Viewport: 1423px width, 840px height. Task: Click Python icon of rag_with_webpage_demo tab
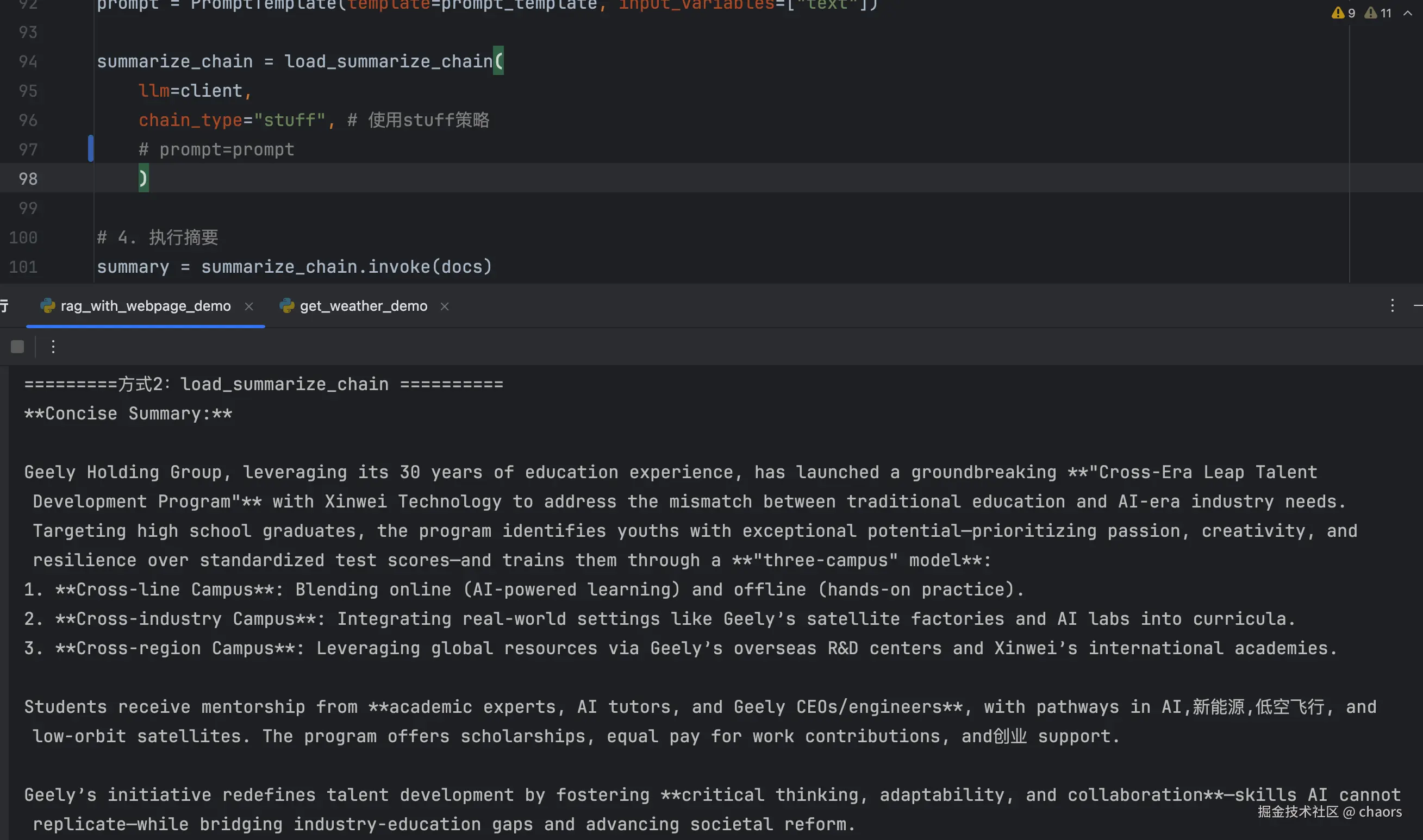click(48, 306)
